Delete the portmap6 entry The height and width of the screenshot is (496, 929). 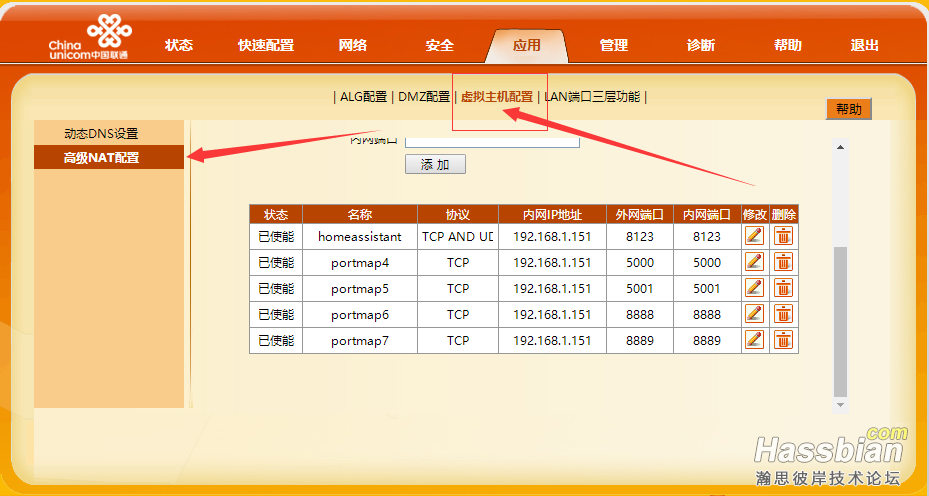(x=783, y=314)
